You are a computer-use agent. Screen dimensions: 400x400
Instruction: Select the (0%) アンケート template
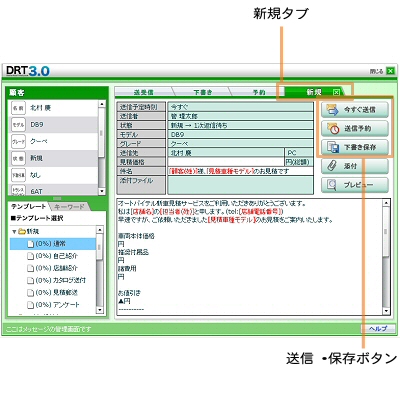(53, 305)
